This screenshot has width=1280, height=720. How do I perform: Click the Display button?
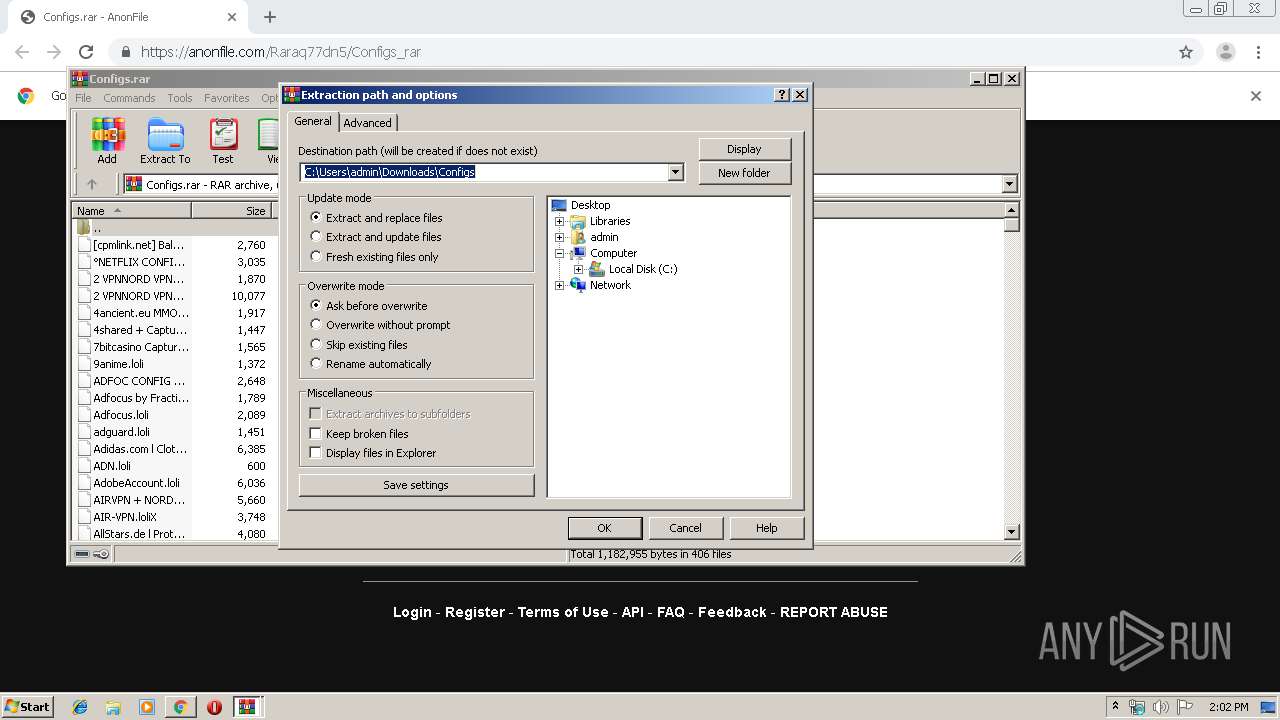744,149
